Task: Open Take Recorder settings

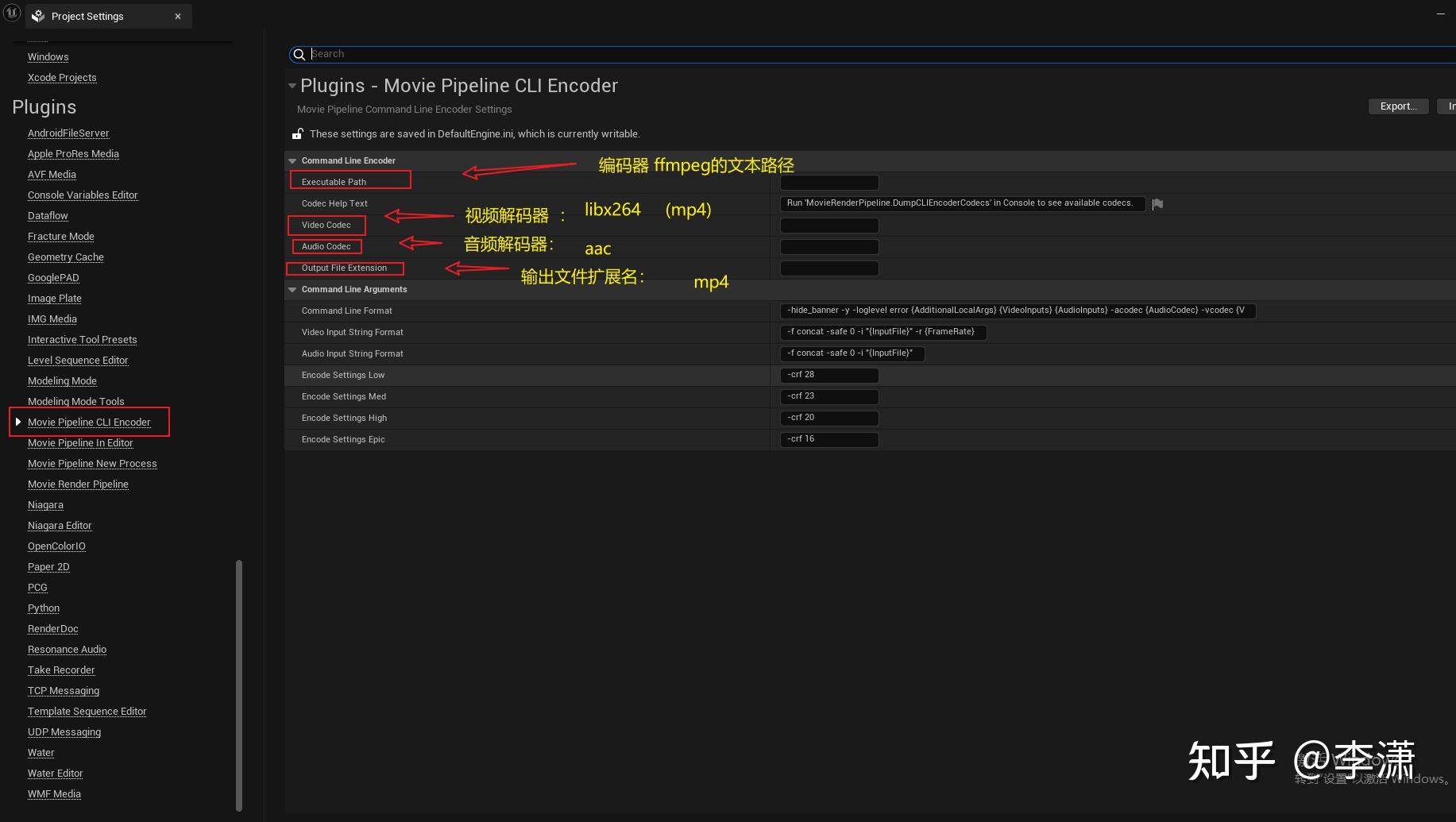Action: [61, 670]
